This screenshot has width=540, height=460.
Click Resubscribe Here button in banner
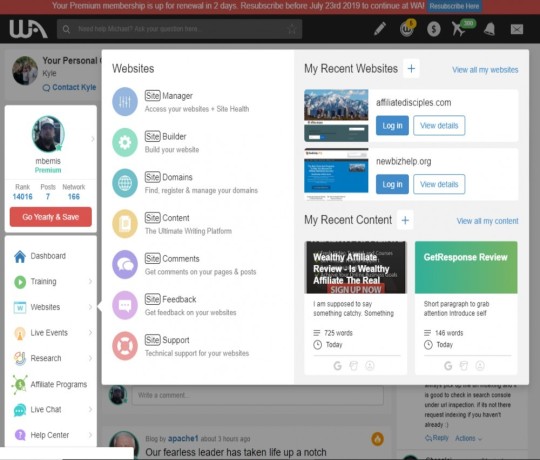pos(454,6)
